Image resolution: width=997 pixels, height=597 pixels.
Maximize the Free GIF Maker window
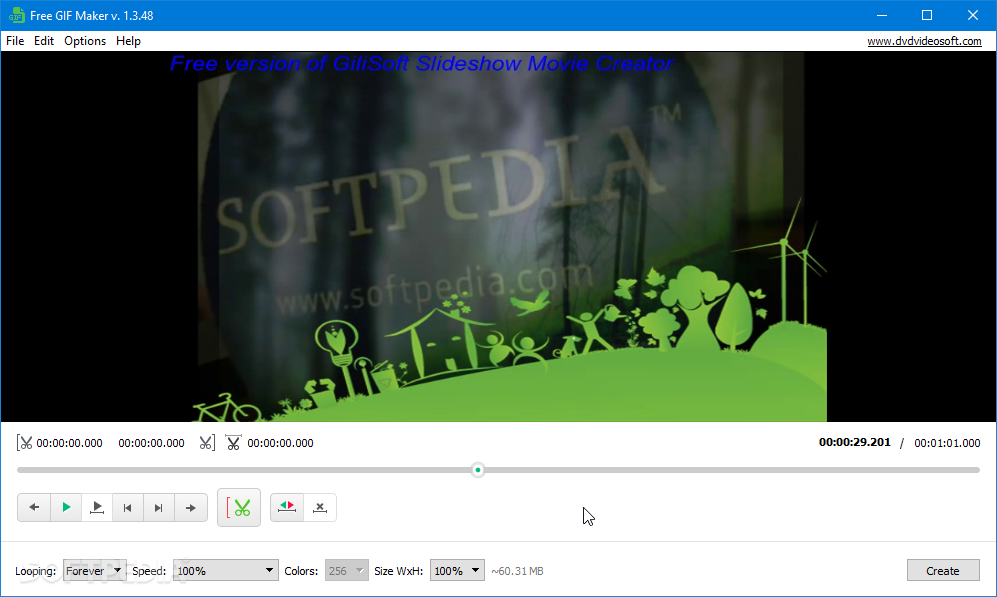[927, 15]
